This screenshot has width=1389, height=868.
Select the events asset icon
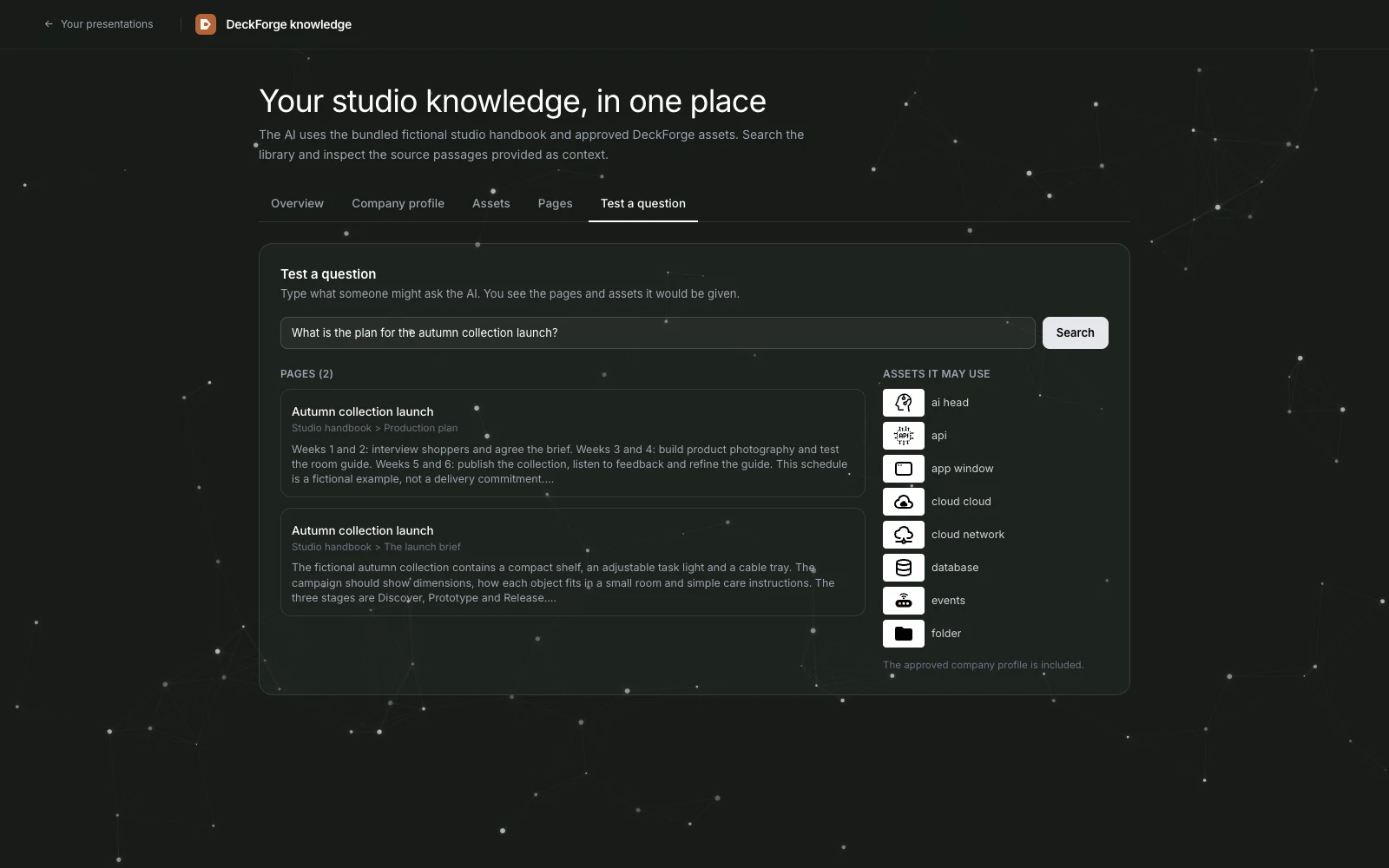tap(903, 601)
